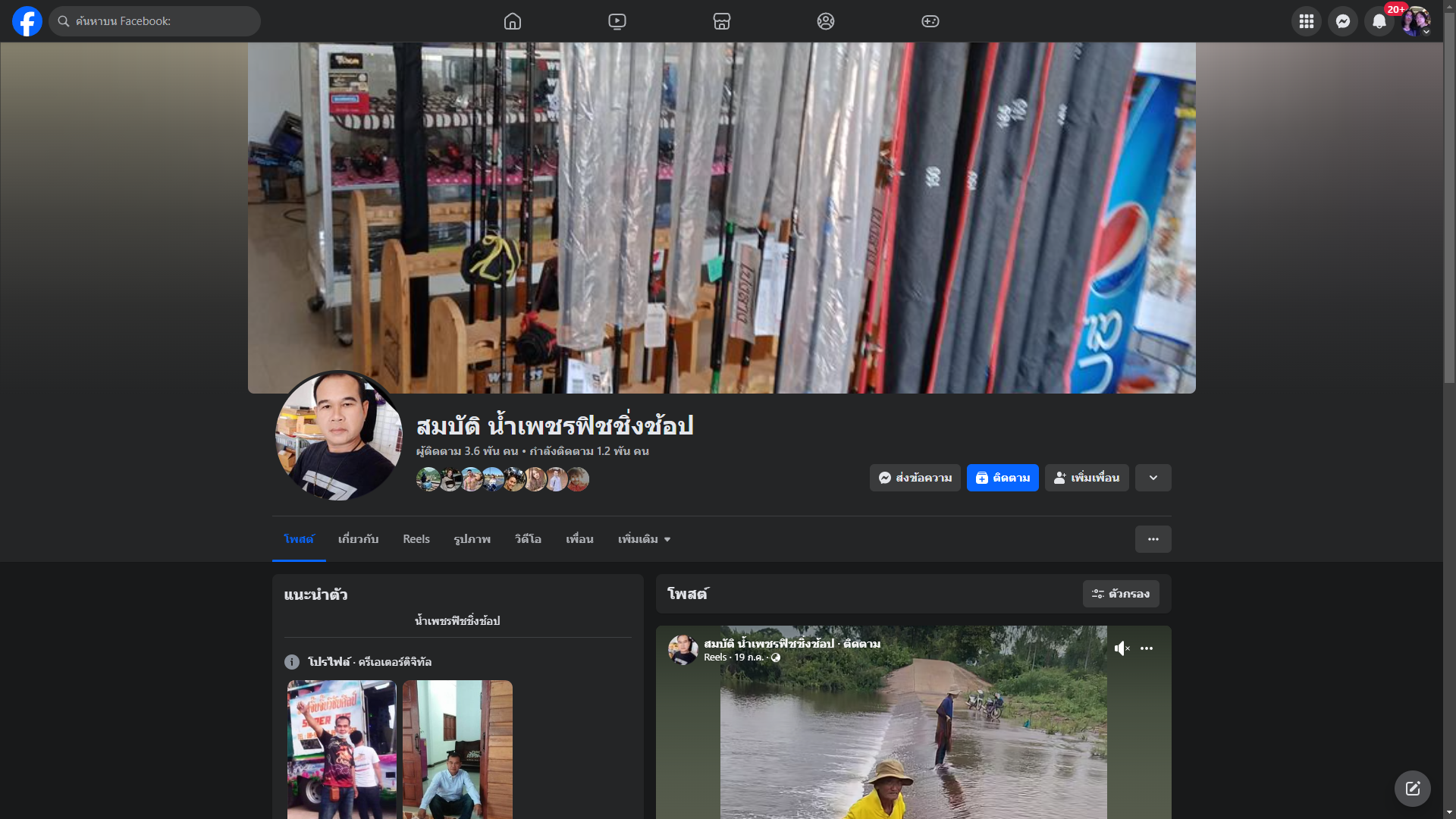Viewport: 1456px width, 819px height.
Task: Open the notifications bell
Action: (1379, 21)
